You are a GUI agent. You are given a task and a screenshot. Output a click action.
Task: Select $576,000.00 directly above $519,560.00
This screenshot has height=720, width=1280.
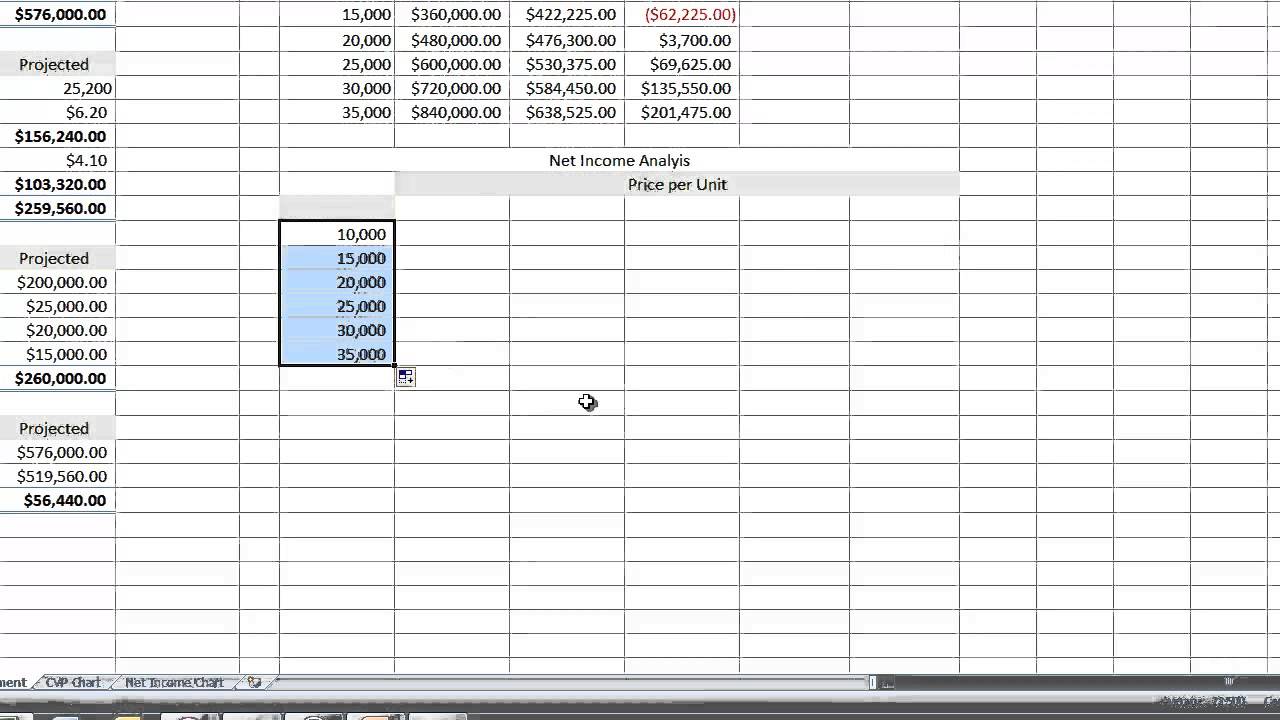pyautogui.click(x=57, y=452)
